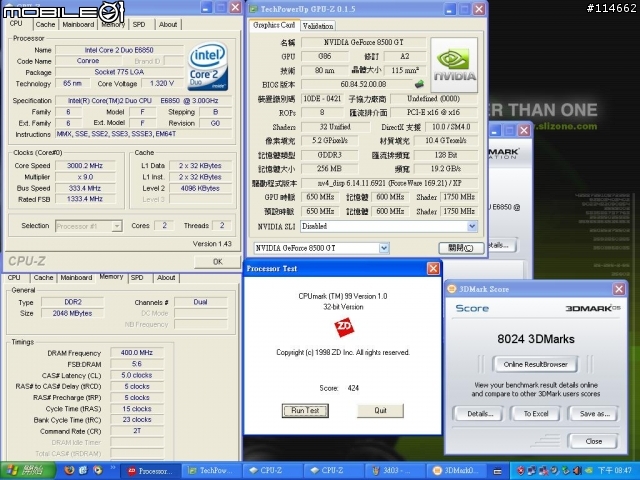The image size is (640, 480).
Task: Click Run Test in Processor Test dialog
Action: click(x=305, y=411)
